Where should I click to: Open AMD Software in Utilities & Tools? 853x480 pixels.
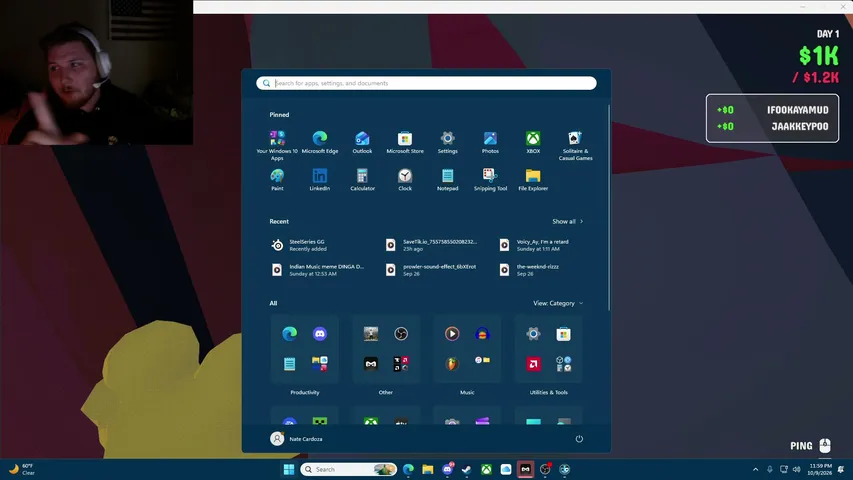click(533, 364)
